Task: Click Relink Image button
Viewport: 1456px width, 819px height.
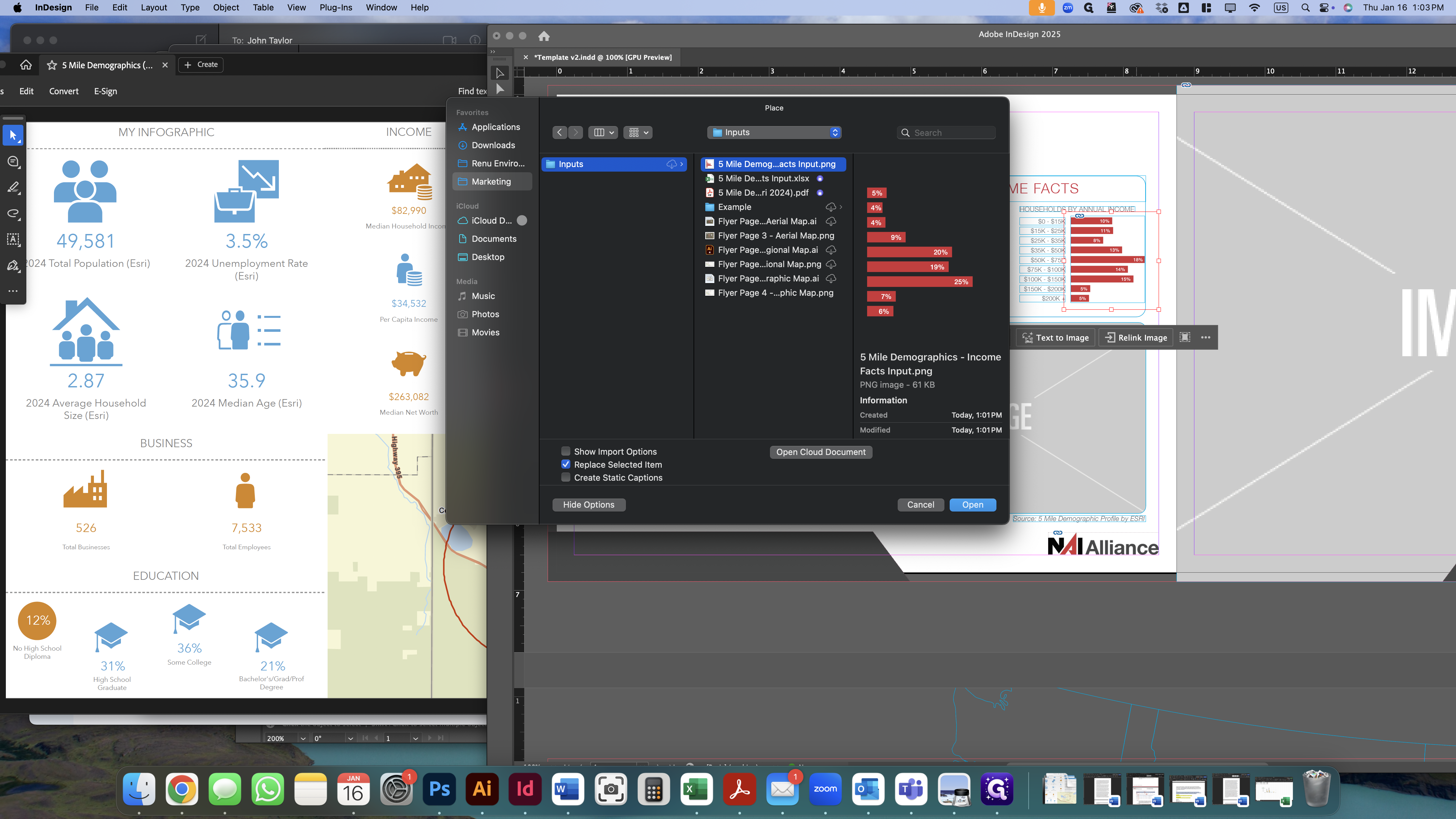Action: (x=1136, y=337)
